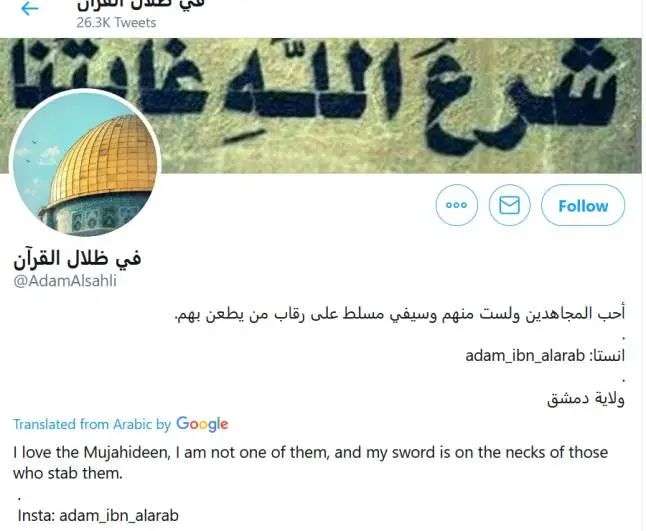Click adam_ibn_alarab in the Arabic انستا line
This screenshot has height=531, width=646.
pos(525,355)
